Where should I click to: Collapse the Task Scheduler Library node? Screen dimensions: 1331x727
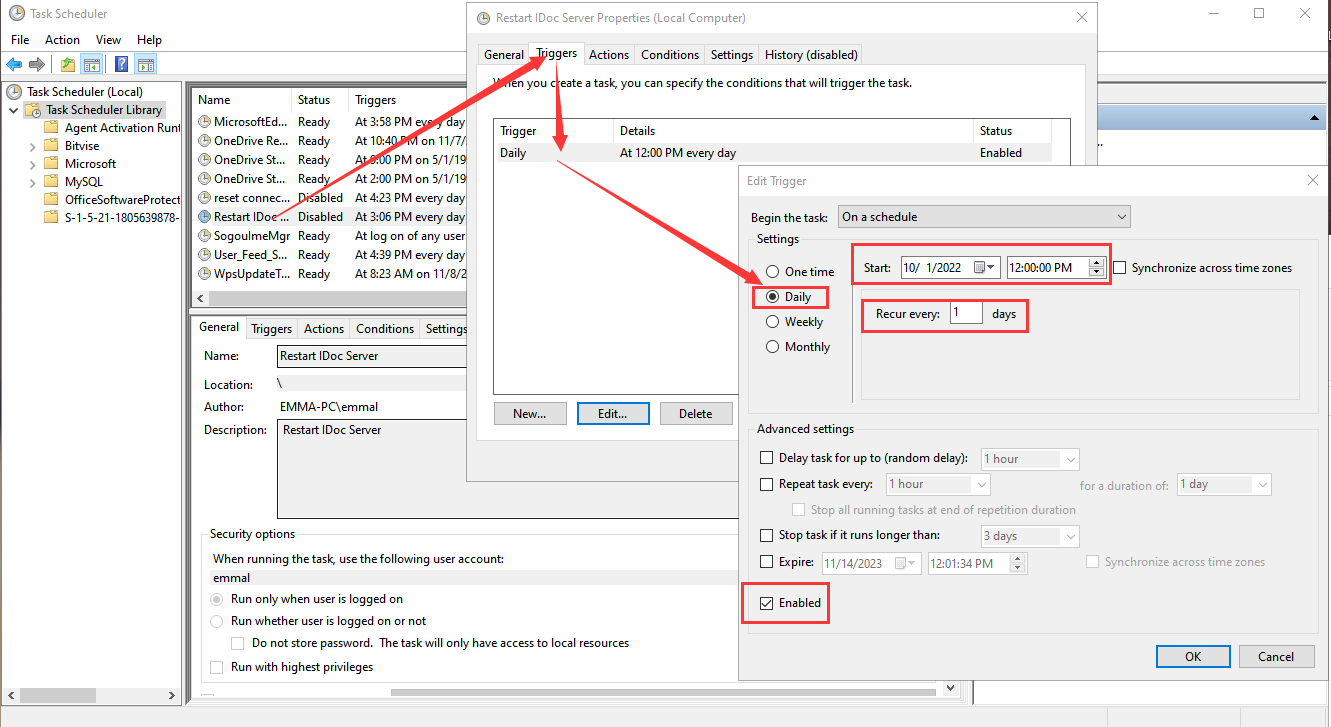coord(13,110)
